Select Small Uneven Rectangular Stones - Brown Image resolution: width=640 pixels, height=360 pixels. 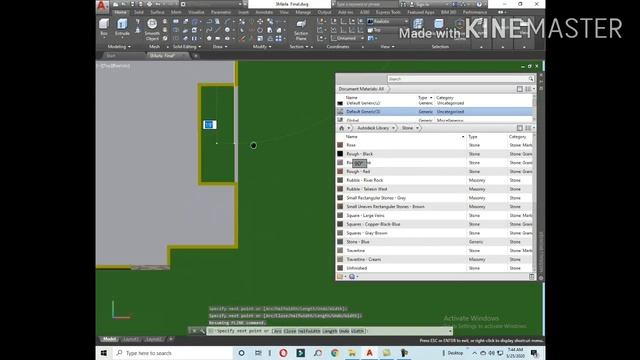click(434, 207)
